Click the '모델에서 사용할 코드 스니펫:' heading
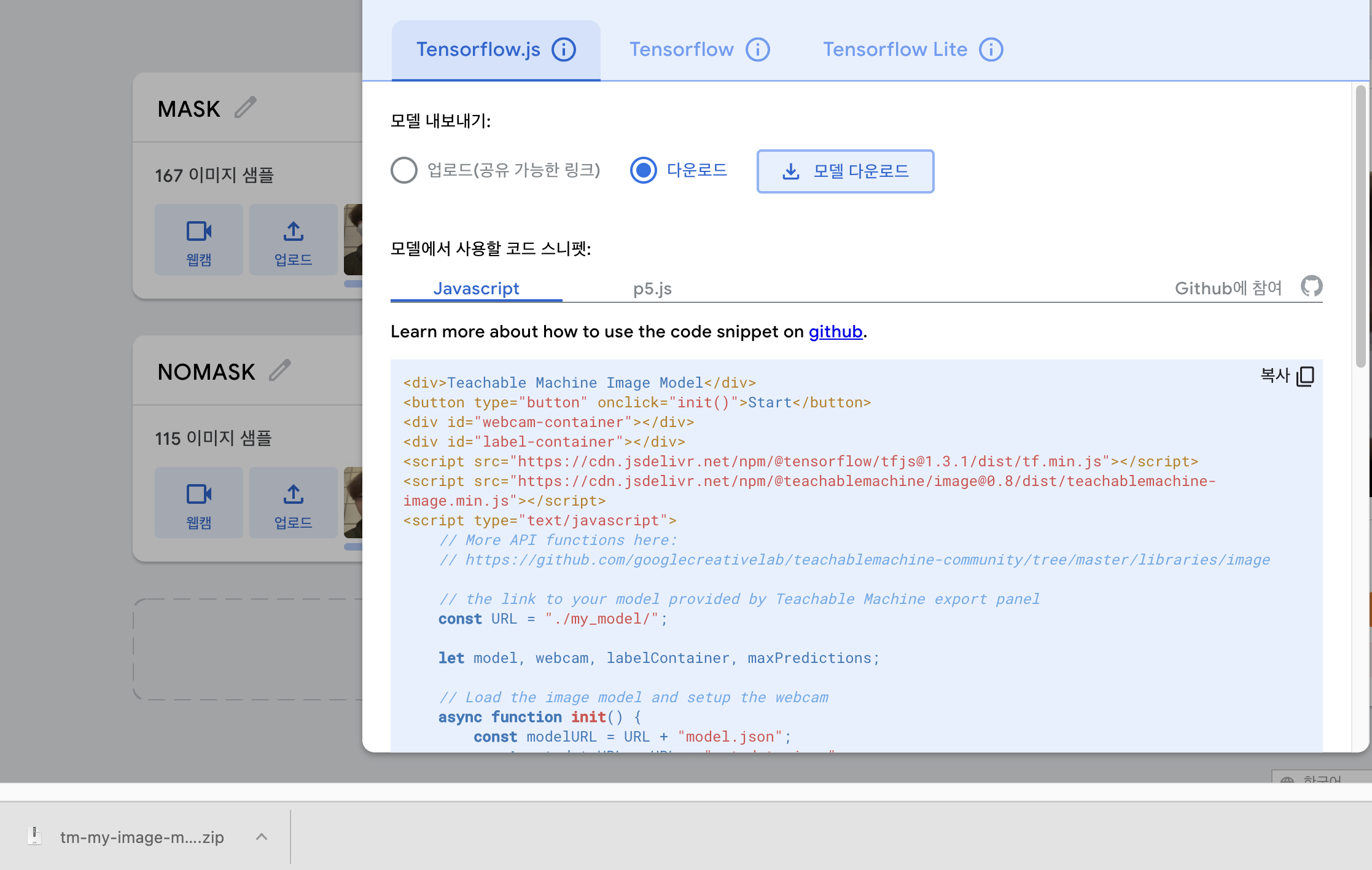The width and height of the screenshot is (1372, 870). pos(490,249)
